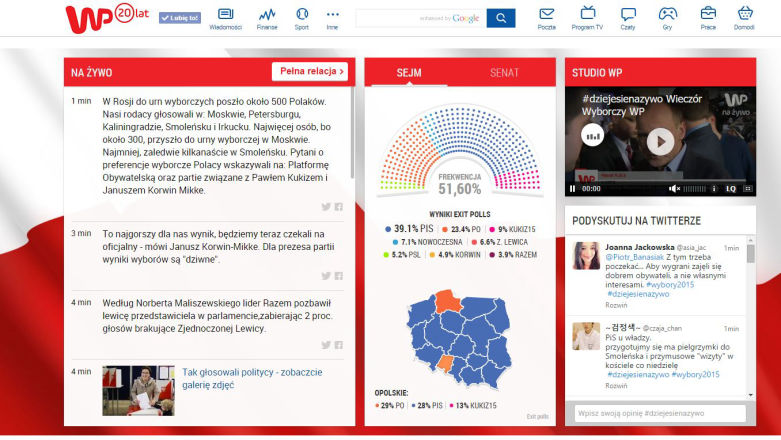Click Joanna Jackowska's avatar photo
The image size is (781, 440).
click(x=586, y=256)
